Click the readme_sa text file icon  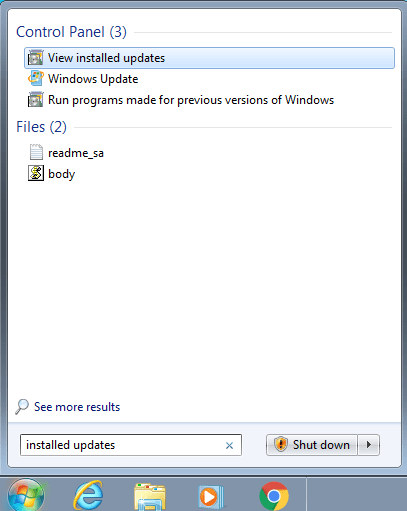pos(36,152)
